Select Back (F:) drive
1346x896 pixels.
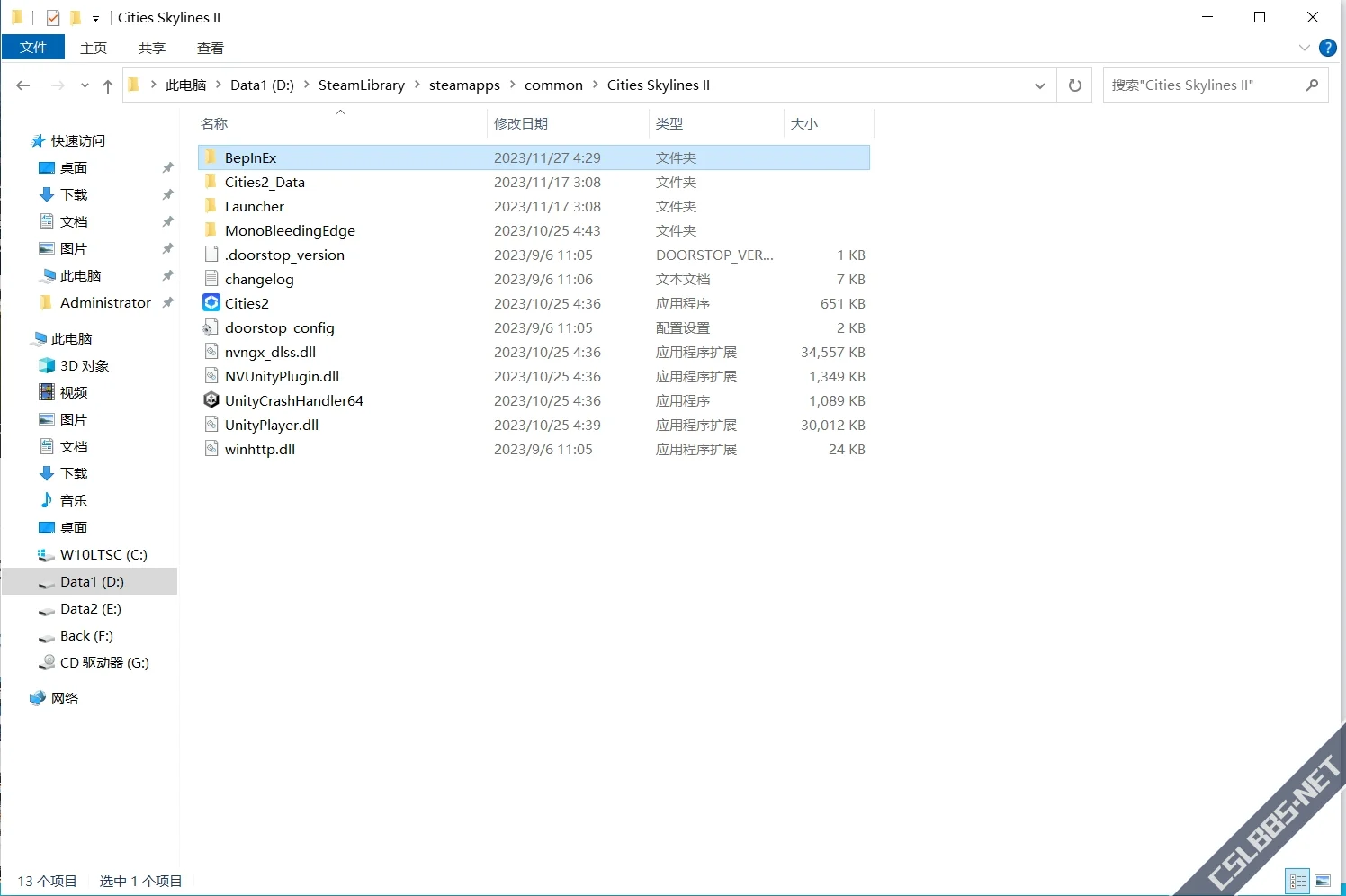coord(86,635)
